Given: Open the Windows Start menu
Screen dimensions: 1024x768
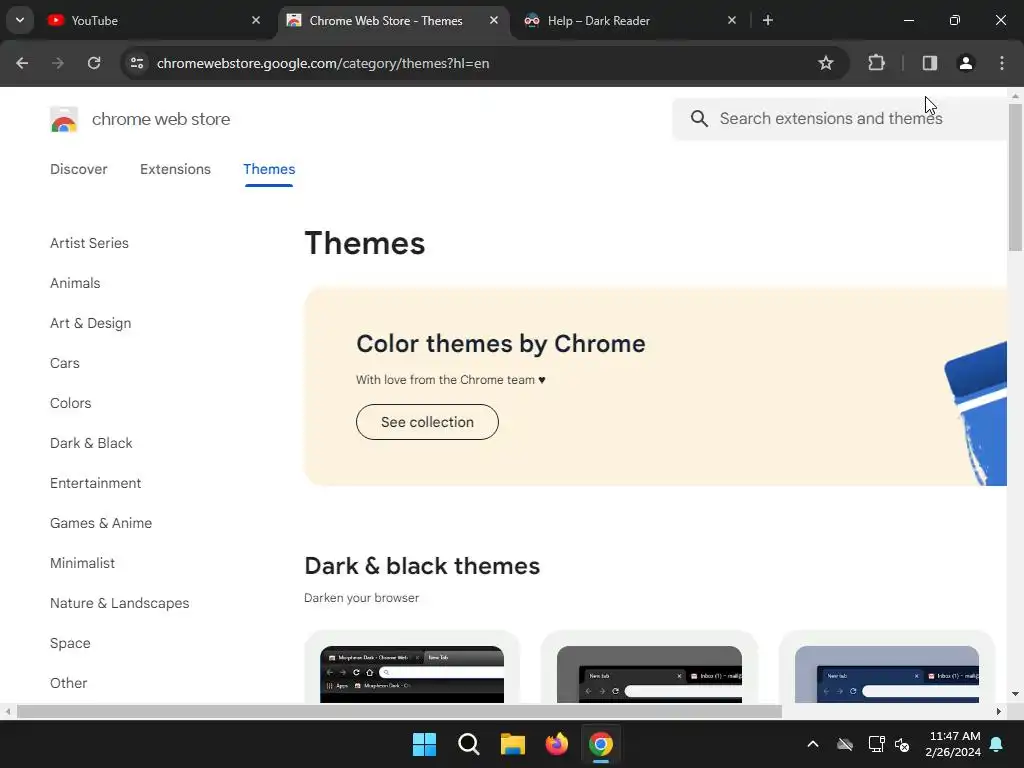Looking at the screenshot, I should [x=424, y=744].
